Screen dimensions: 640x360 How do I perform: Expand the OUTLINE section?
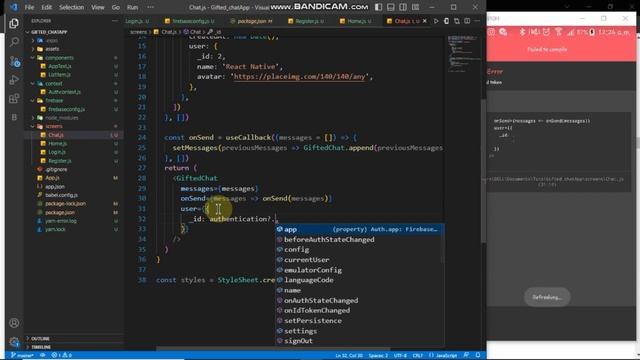(40, 339)
